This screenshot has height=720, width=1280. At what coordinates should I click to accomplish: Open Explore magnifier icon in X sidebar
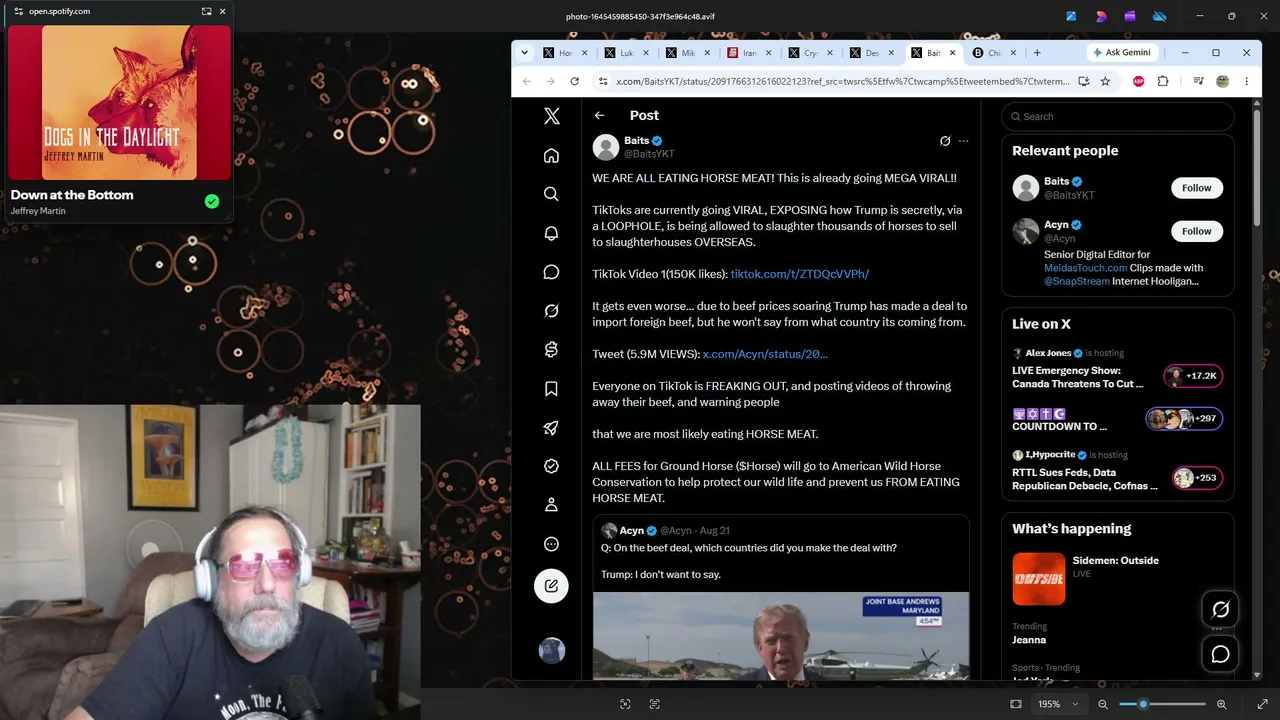tap(551, 194)
